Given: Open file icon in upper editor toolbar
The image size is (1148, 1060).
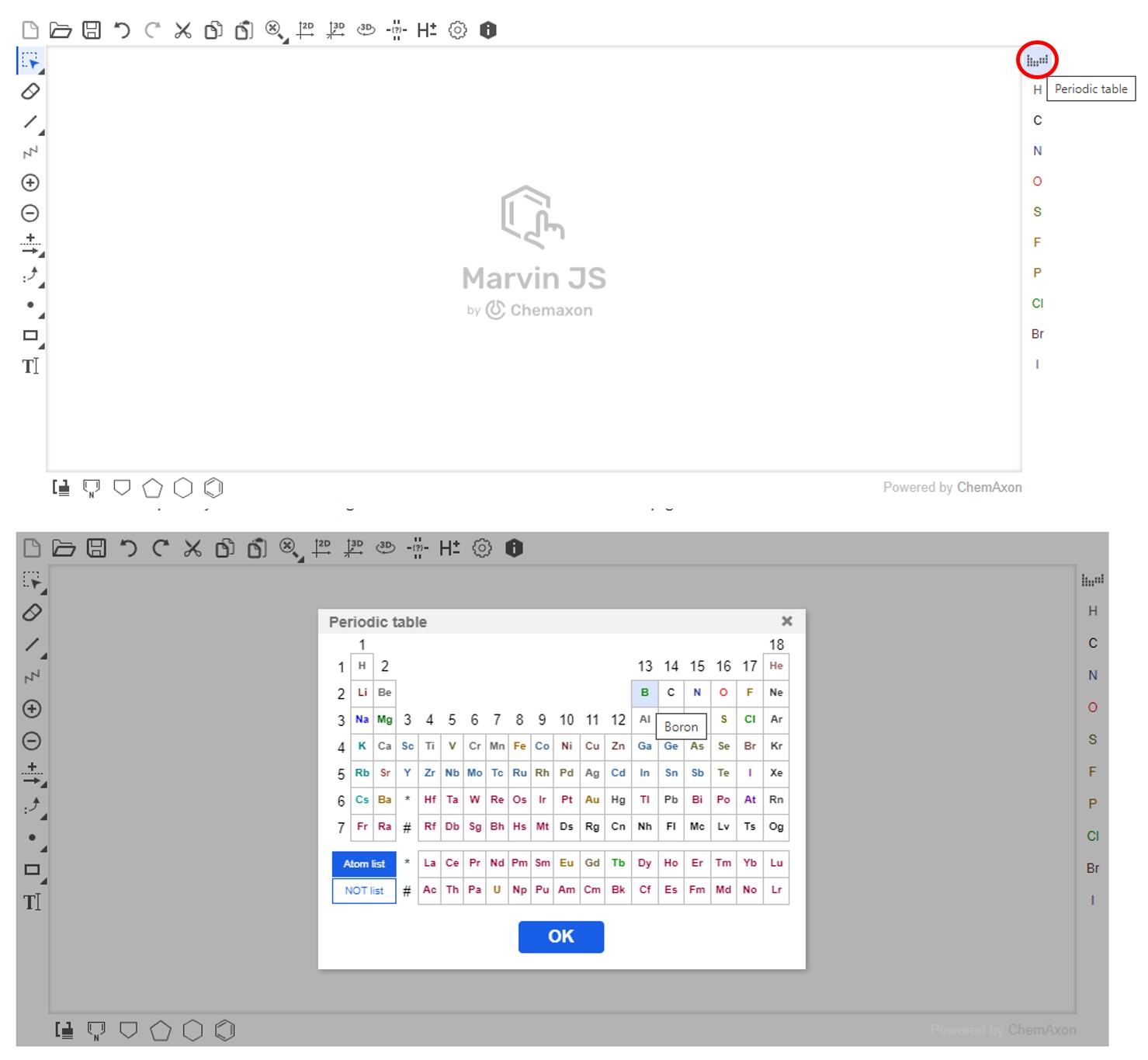Looking at the screenshot, I should click(61, 30).
